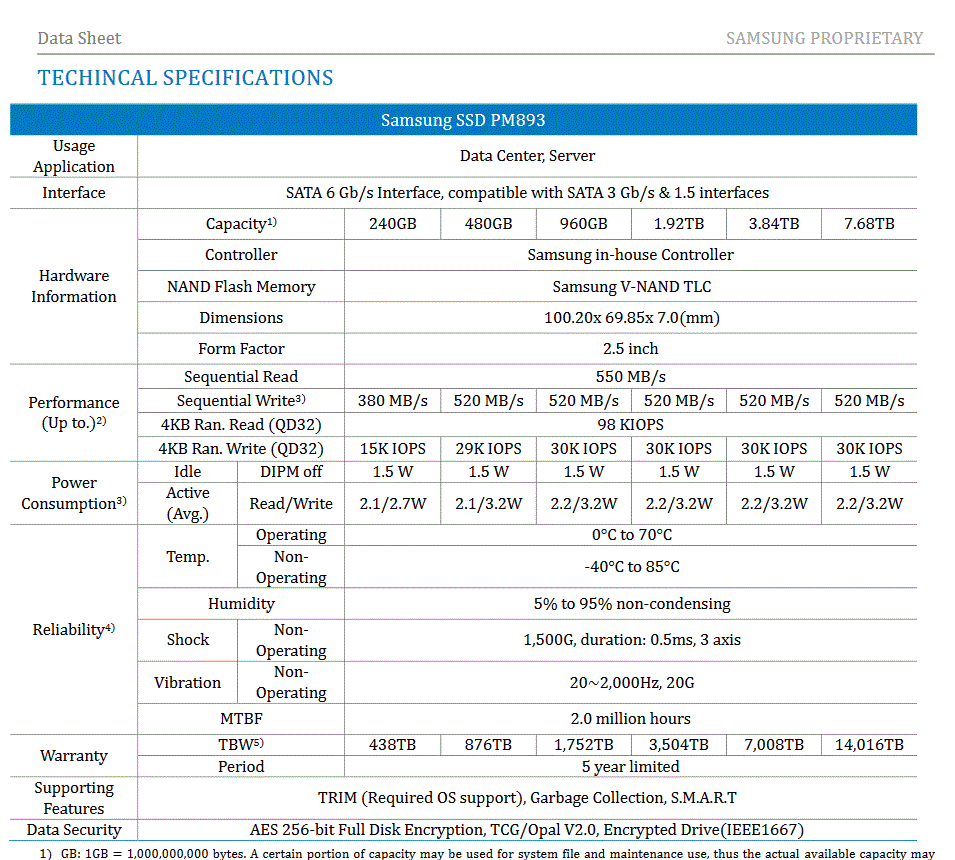955x860 pixels.
Task: Click the Reliability row label
Action: coord(74,630)
